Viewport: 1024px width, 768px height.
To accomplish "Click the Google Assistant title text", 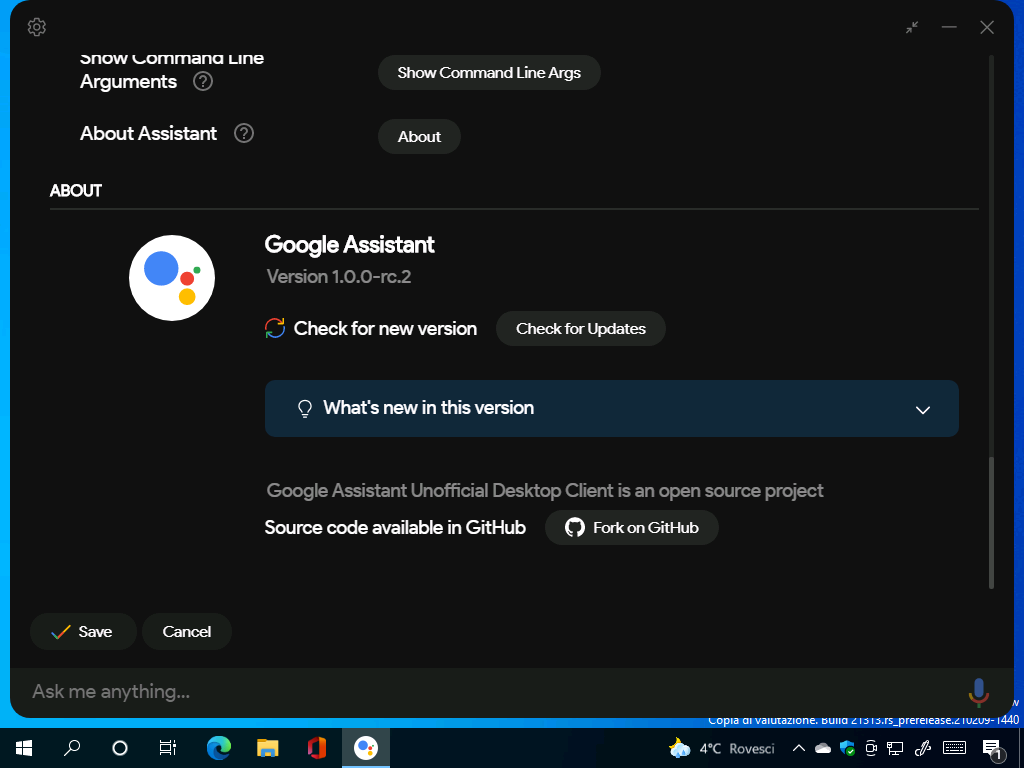I will [x=349, y=244].
